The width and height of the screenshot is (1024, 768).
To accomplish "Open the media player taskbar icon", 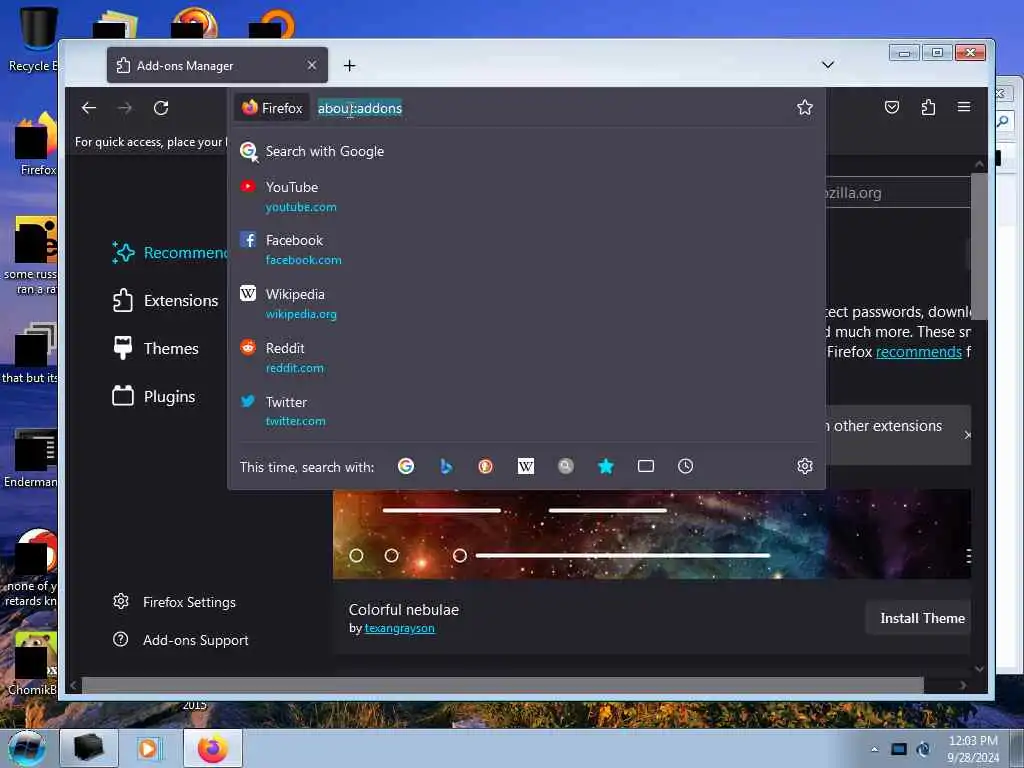I will coord(148,748).
